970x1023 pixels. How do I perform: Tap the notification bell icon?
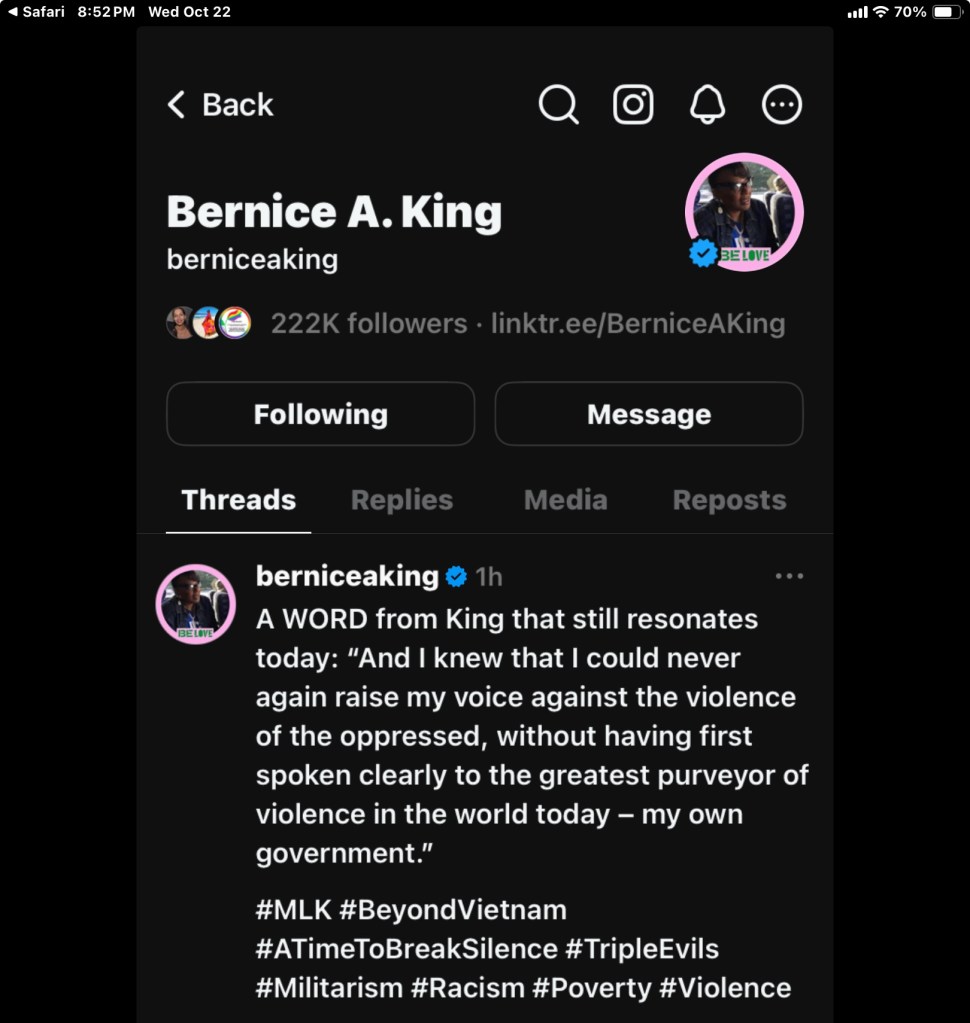click(x=708, y=104)
